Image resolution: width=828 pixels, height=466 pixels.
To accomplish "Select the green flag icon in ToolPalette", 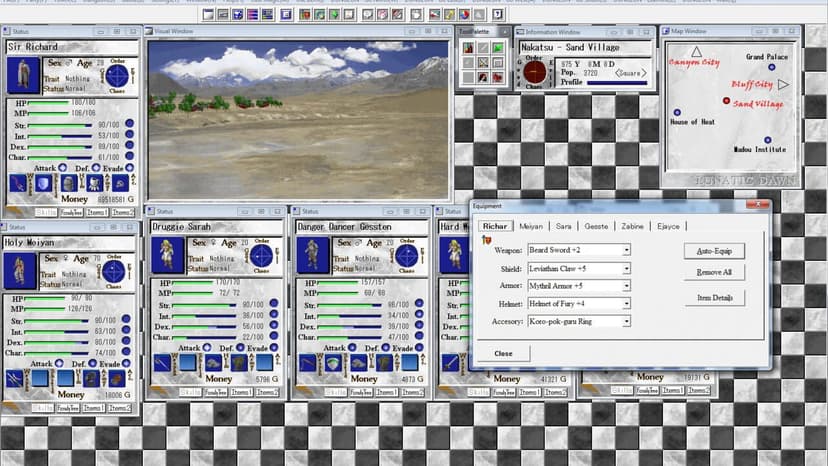I will point(497,48).
